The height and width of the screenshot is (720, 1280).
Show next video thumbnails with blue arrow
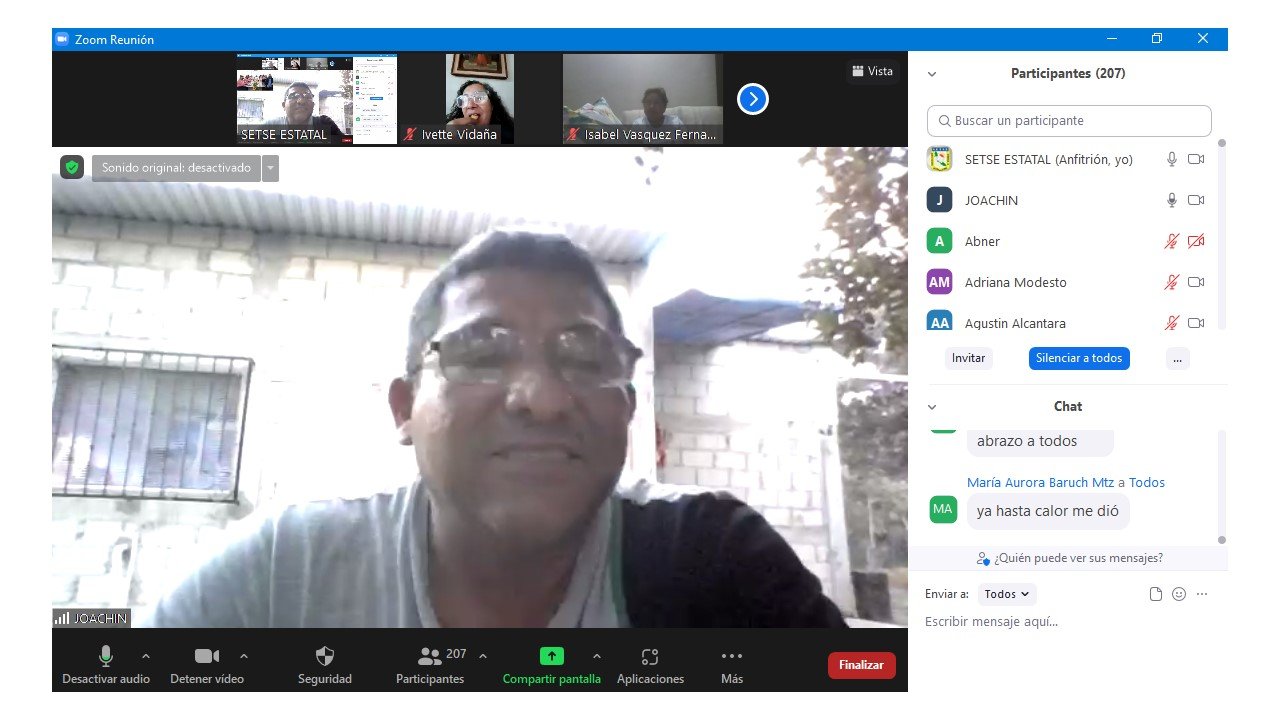click(752, 99)
